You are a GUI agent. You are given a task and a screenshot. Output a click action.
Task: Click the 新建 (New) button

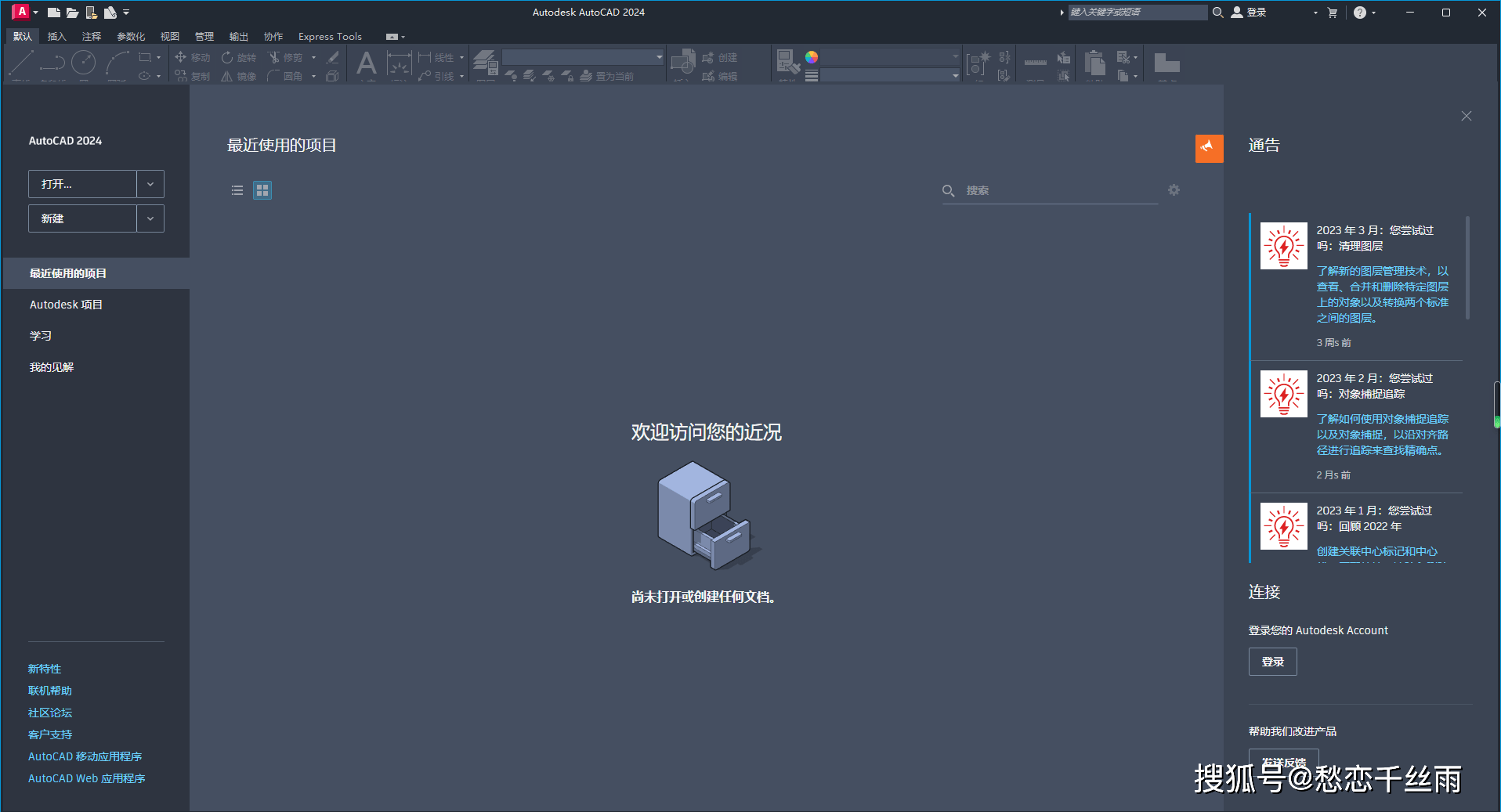[82, 218]
